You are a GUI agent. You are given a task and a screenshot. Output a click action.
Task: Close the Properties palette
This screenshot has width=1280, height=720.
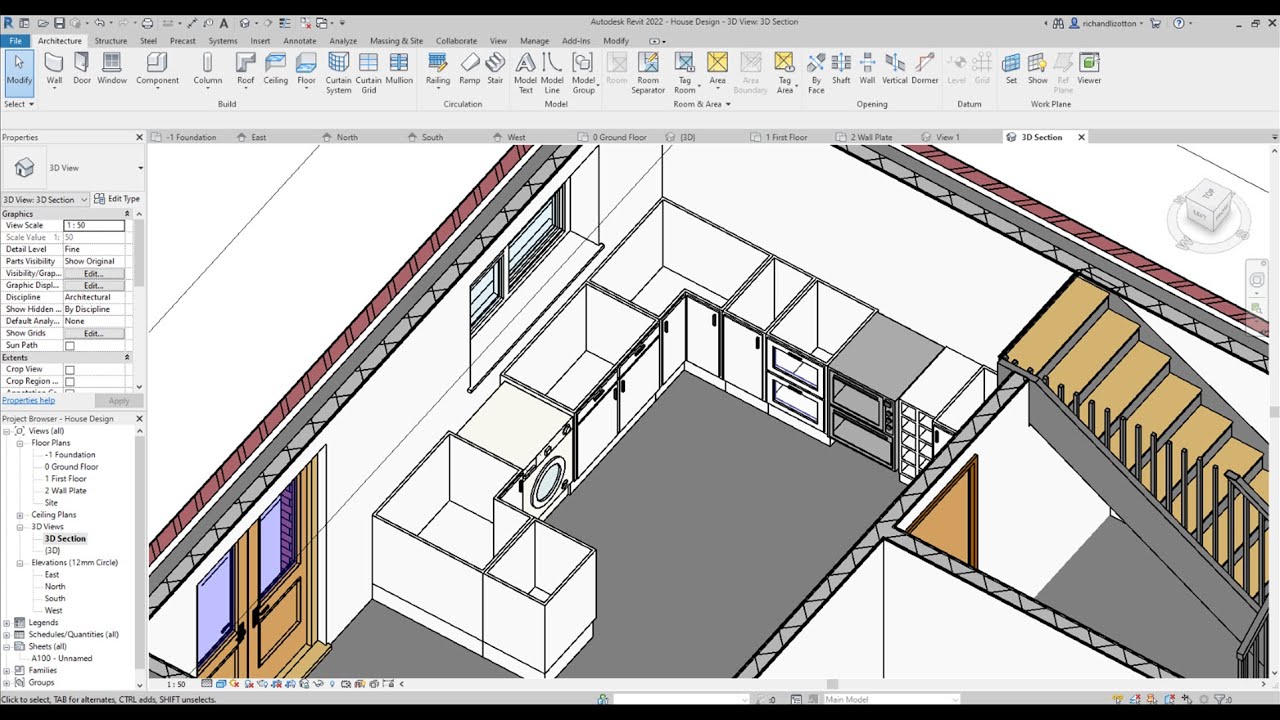tap(139, 137)
